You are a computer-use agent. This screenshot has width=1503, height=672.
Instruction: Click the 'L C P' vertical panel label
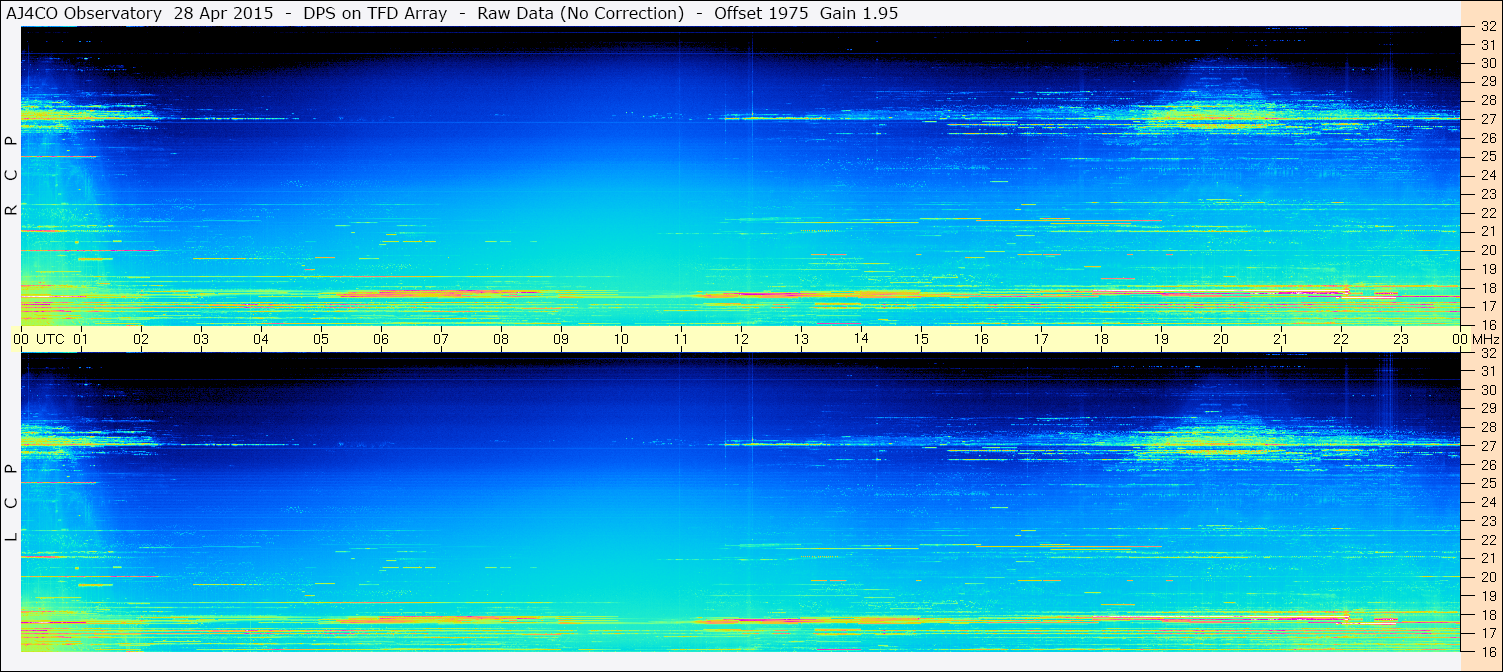[11, 503]
